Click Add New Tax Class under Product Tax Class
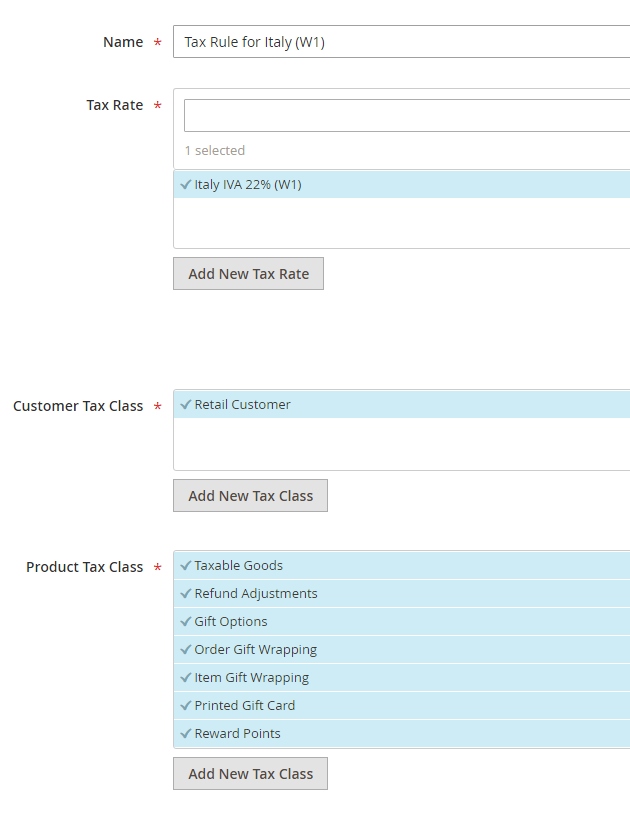The height and width of the screenshot is (816, 630). tap(250, 773)
